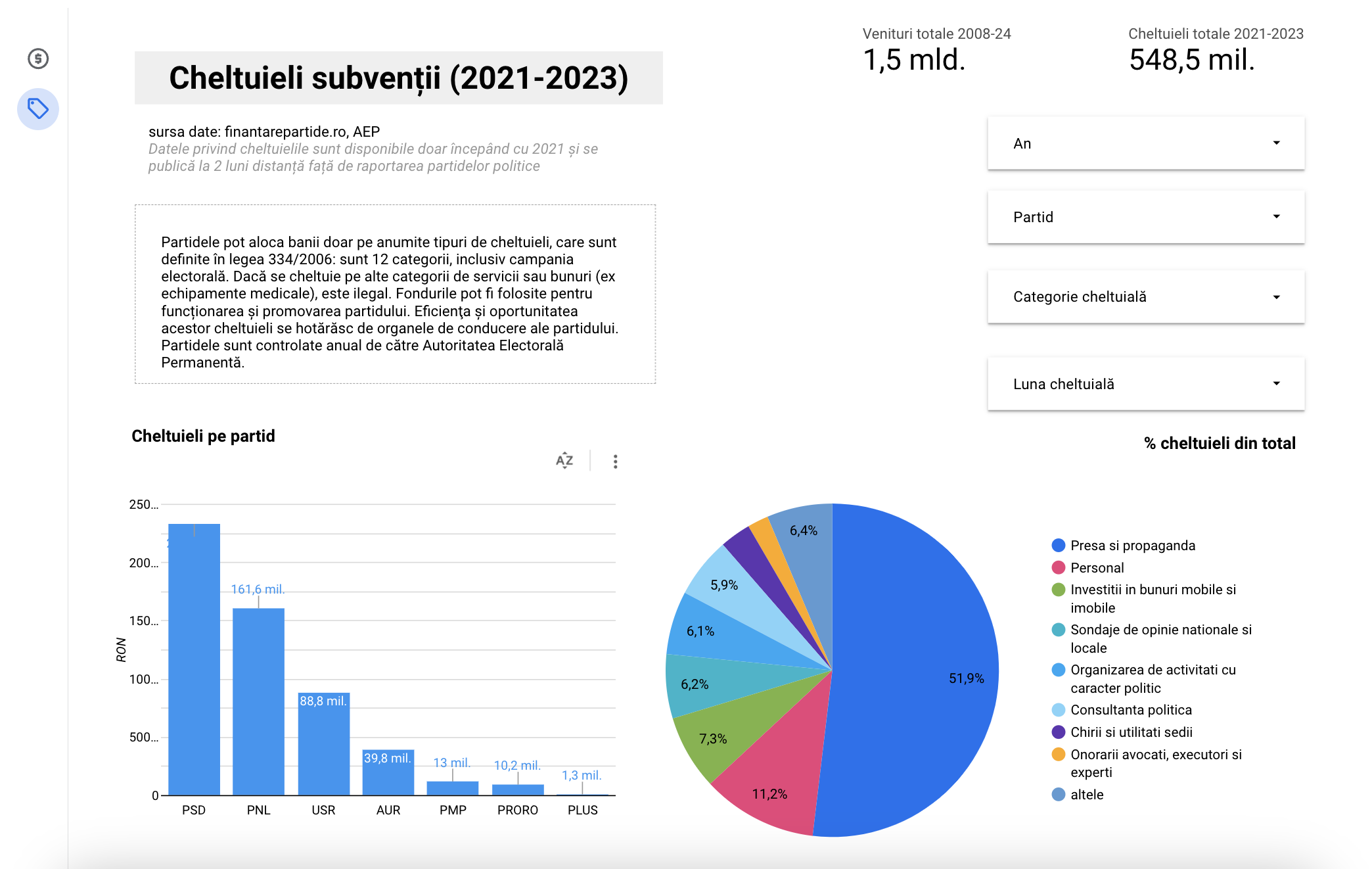Open the three-dot chart options menu
The width and height of the screenshot is (1372, 869).
click(615, 461)
